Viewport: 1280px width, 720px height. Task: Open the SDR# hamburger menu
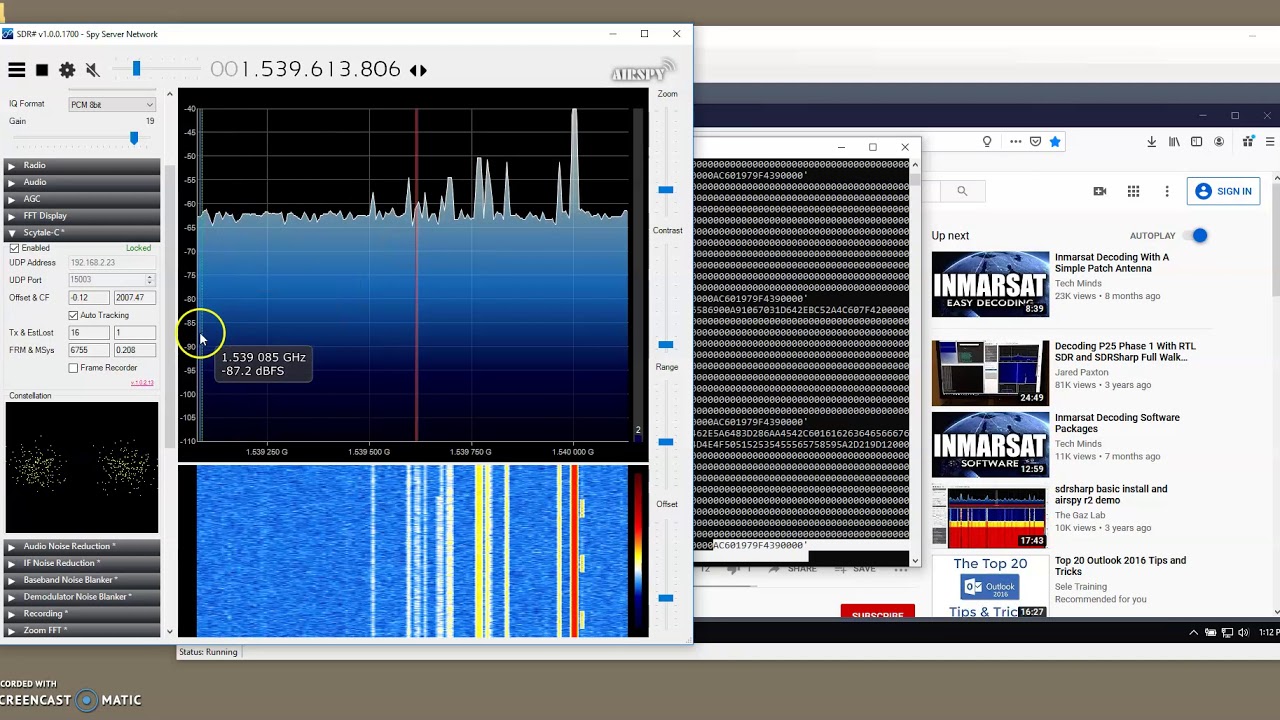coord(17,70)
